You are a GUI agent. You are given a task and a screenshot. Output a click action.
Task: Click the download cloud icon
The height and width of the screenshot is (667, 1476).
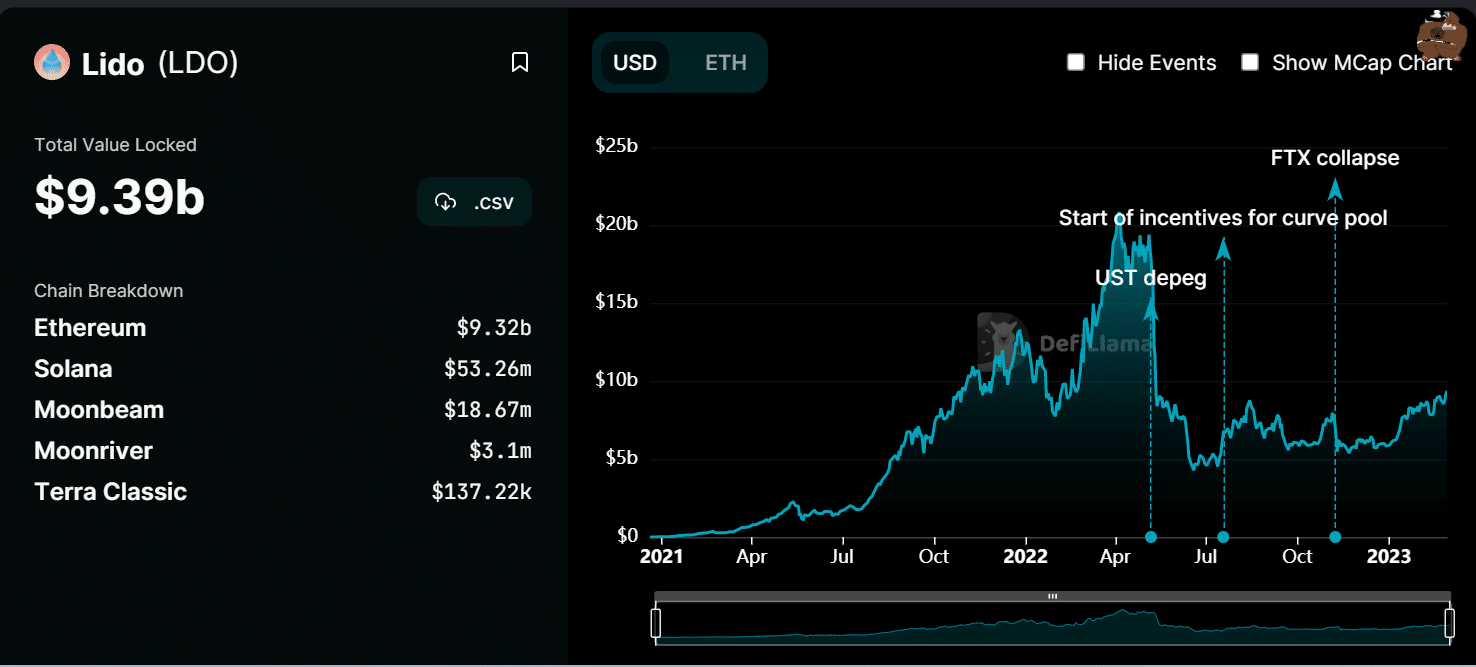pyautogui.click(x=446, y=202)
